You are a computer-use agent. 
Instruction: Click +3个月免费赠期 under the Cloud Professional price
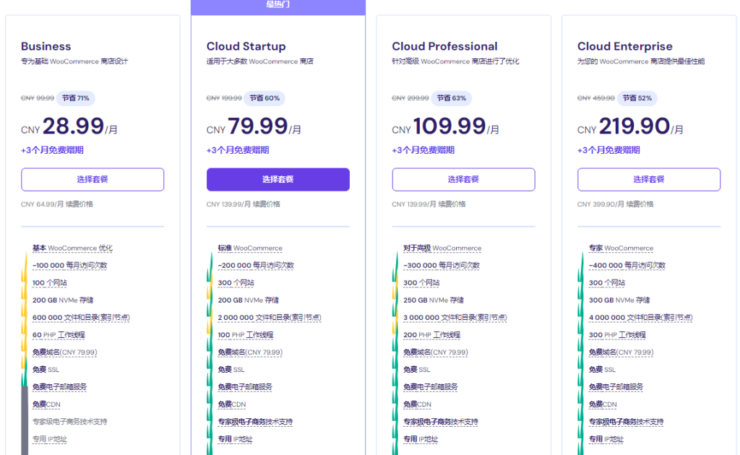[423, 150]
